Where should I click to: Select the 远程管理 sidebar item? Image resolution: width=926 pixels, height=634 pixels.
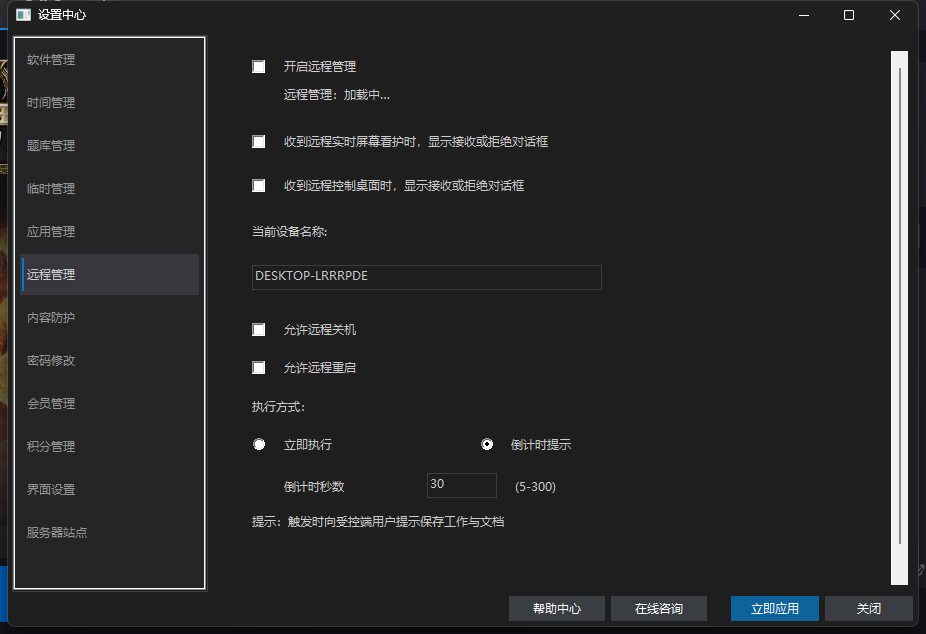110,274
